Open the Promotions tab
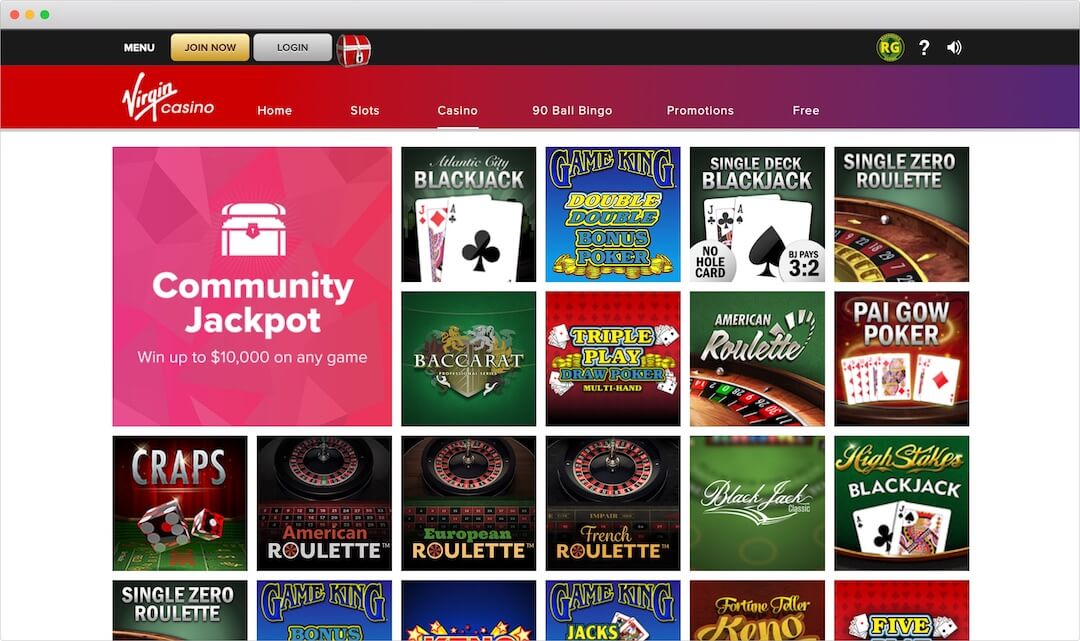This screenshot has width=1080, height=641. (700, 110)
